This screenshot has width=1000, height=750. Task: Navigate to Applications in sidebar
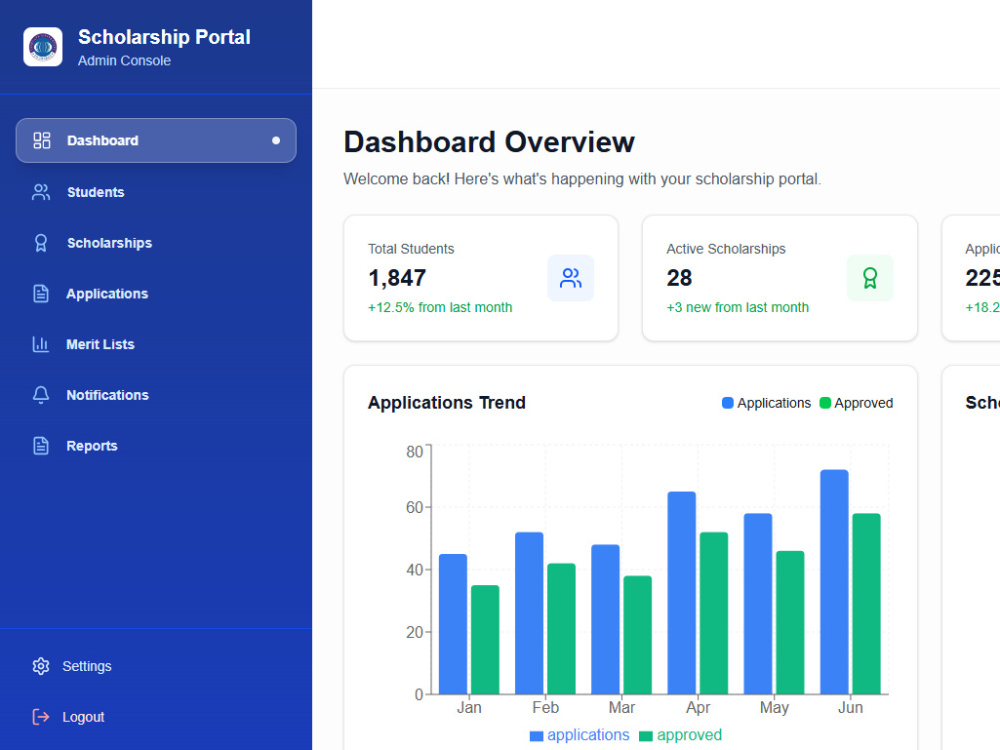pyautogui.click(x=156, y=293)
